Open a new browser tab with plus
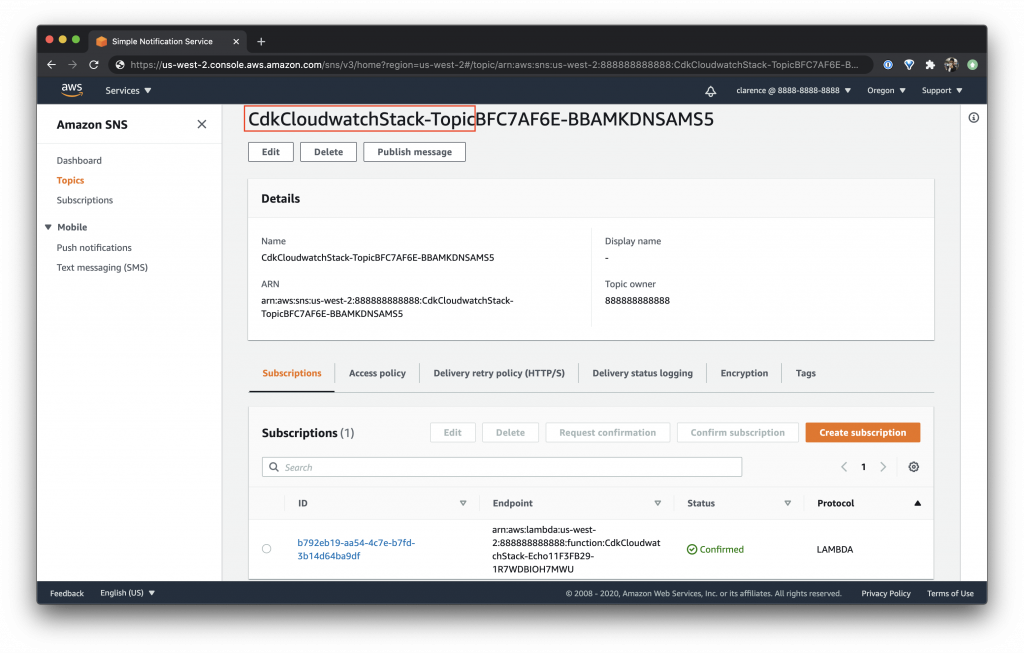1024x653 pixels. [x=261, y=41]
